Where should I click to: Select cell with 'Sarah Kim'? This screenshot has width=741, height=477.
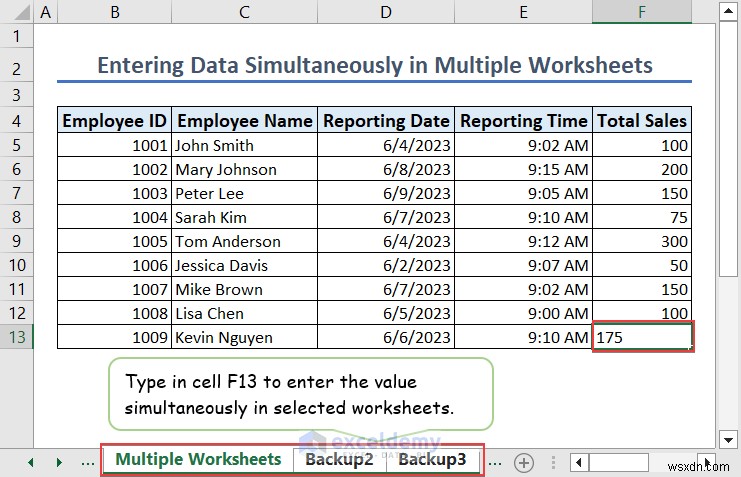point(244,217)
